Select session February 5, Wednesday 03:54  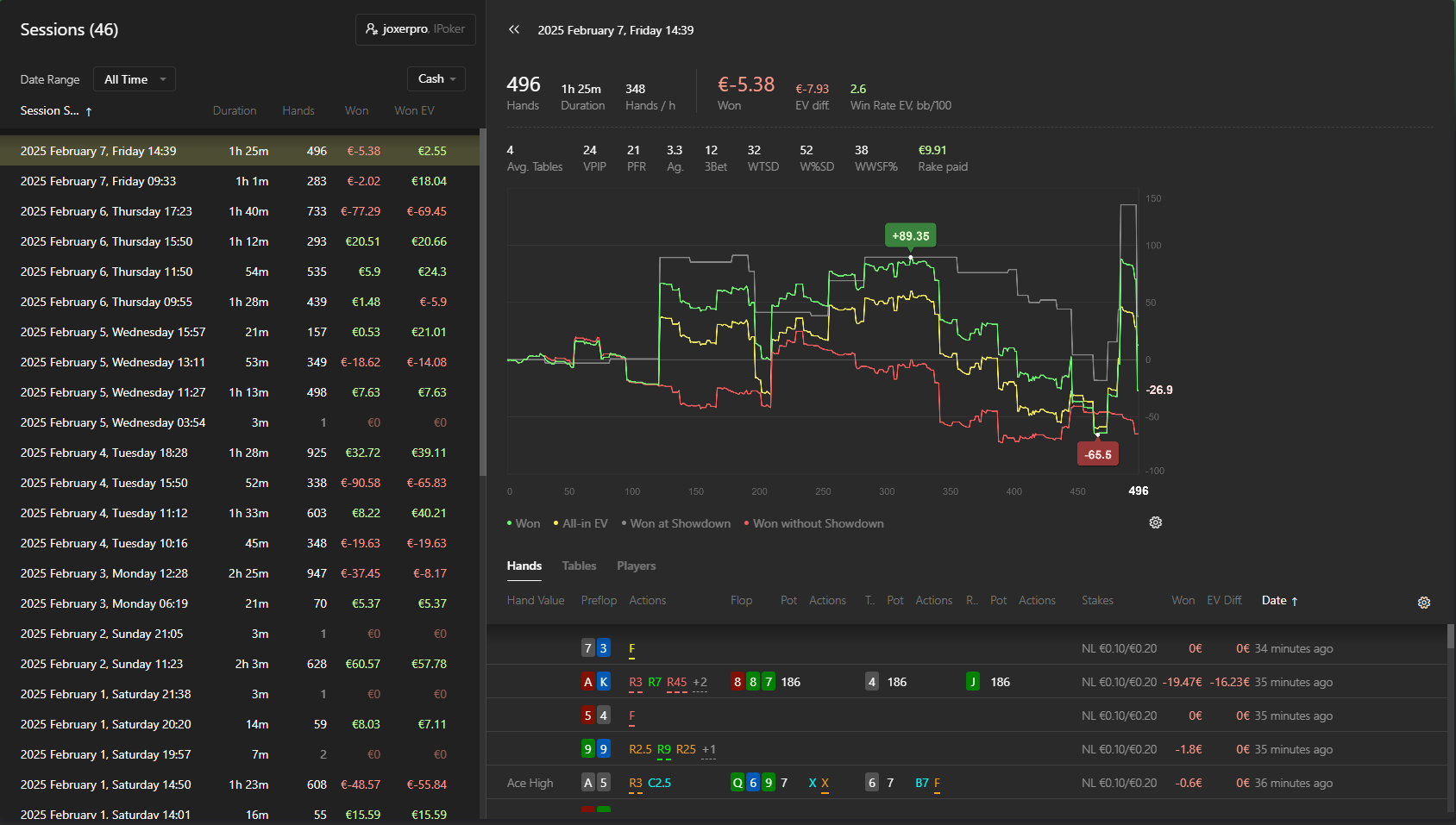click(x=239, y=422)
